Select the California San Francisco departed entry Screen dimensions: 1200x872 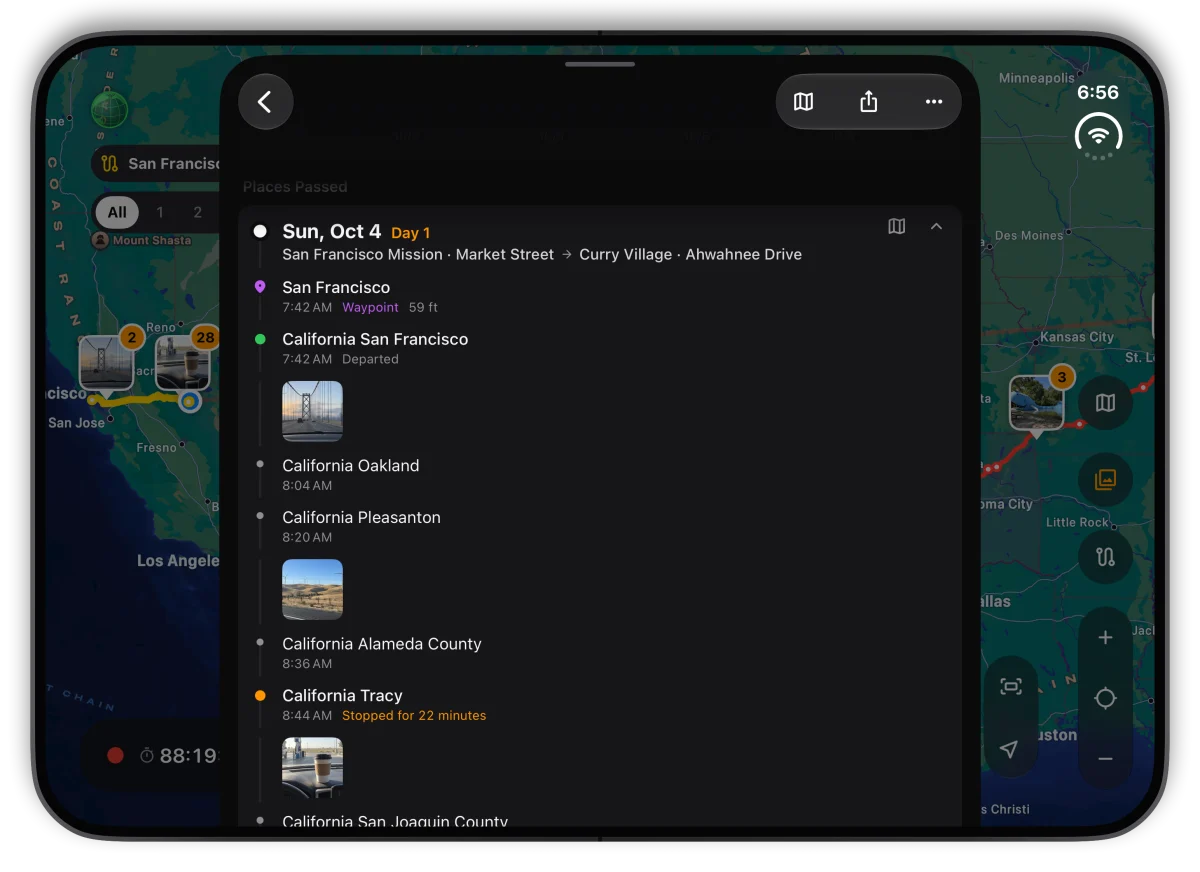[600, 348]
